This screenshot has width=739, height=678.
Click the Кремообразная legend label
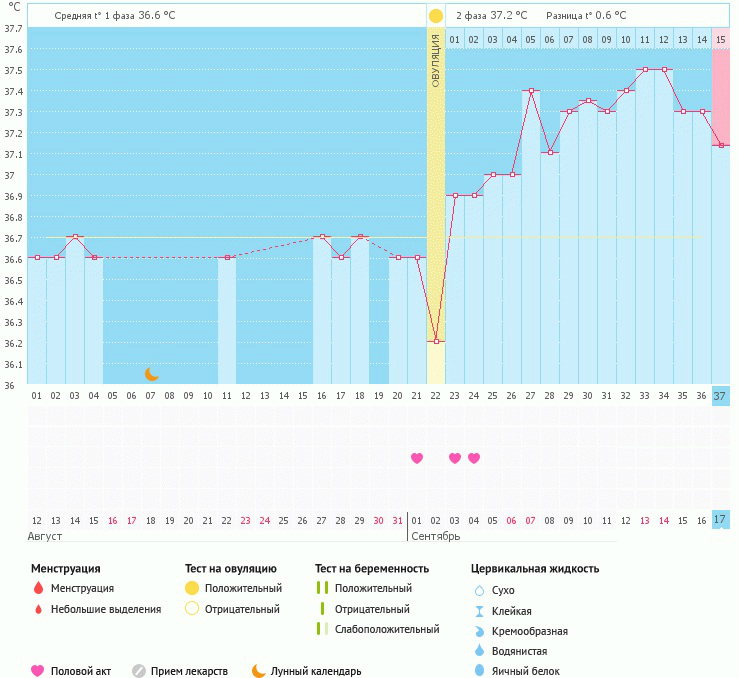pyautogui.click(x=531, y=631)
